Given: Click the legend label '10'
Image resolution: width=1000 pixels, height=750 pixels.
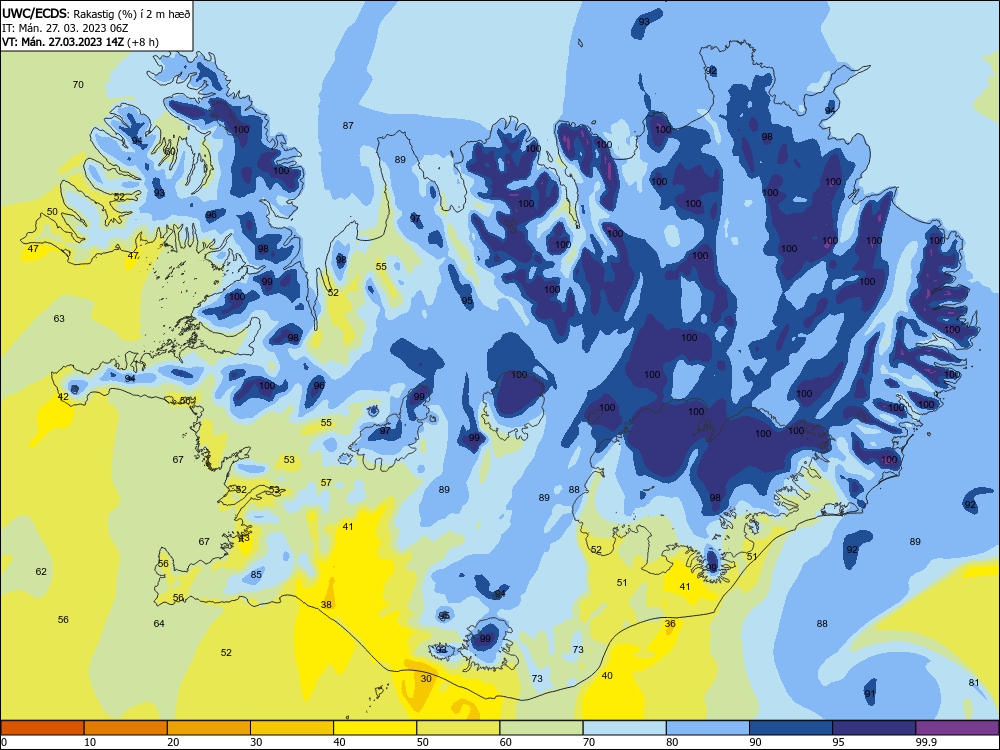Looking at the screenshot, I should [90, 742].
